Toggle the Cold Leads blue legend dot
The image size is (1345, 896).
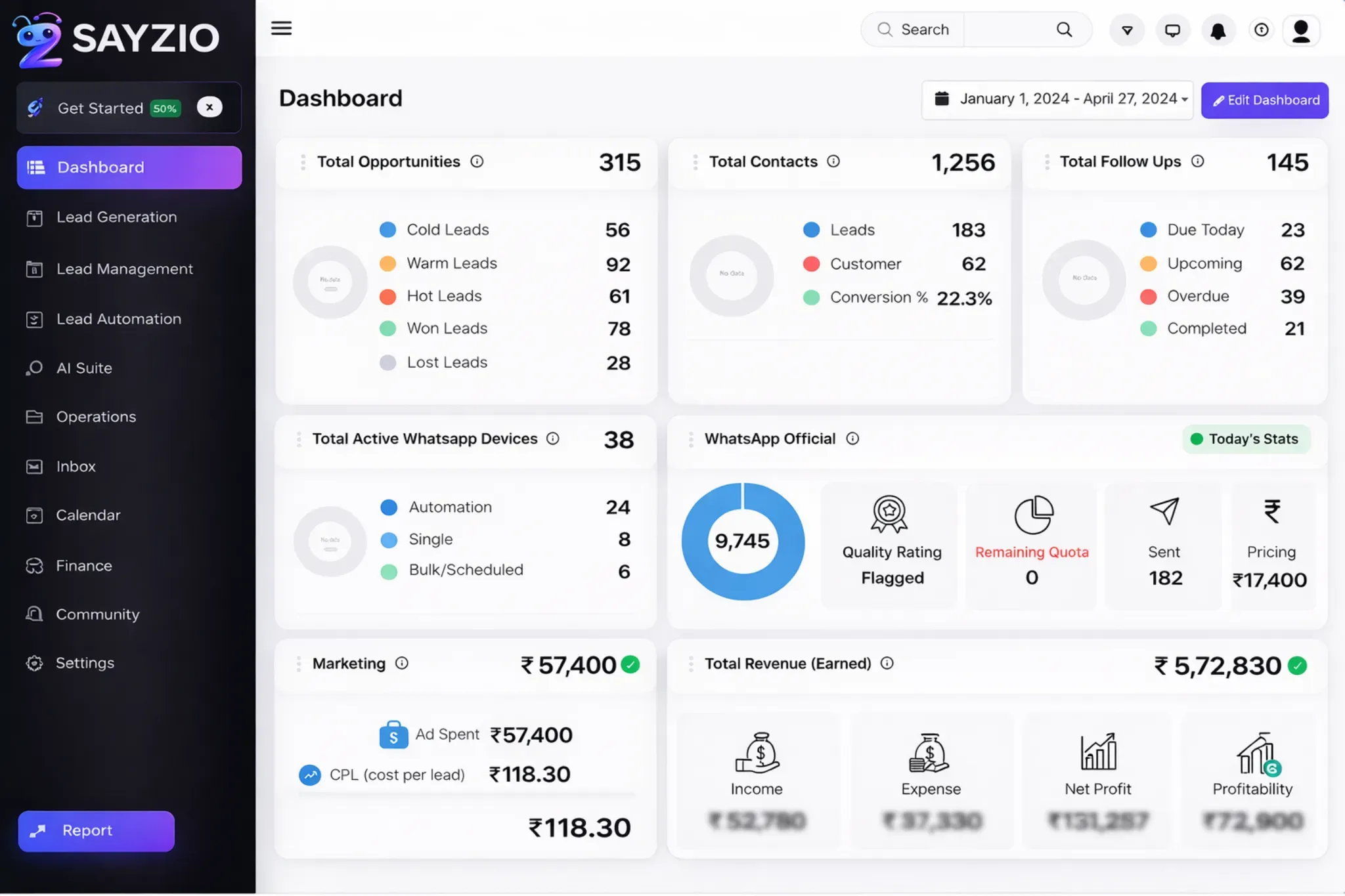click(x=387, y=230)
